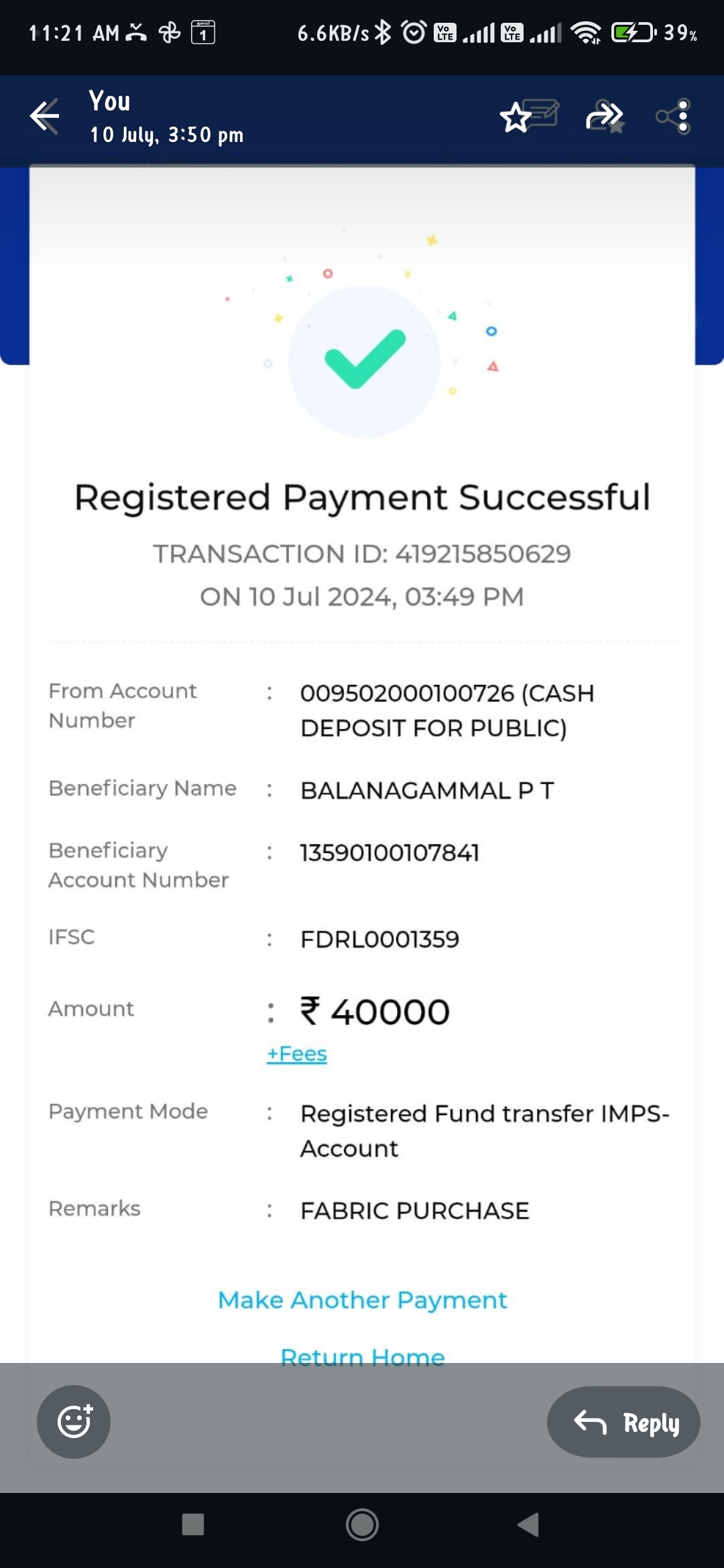Image resolution: width=724 pixels, height=1568 pixels.
Task: Tap the ₹ 40000 amount value
Action: (375, 1011)
